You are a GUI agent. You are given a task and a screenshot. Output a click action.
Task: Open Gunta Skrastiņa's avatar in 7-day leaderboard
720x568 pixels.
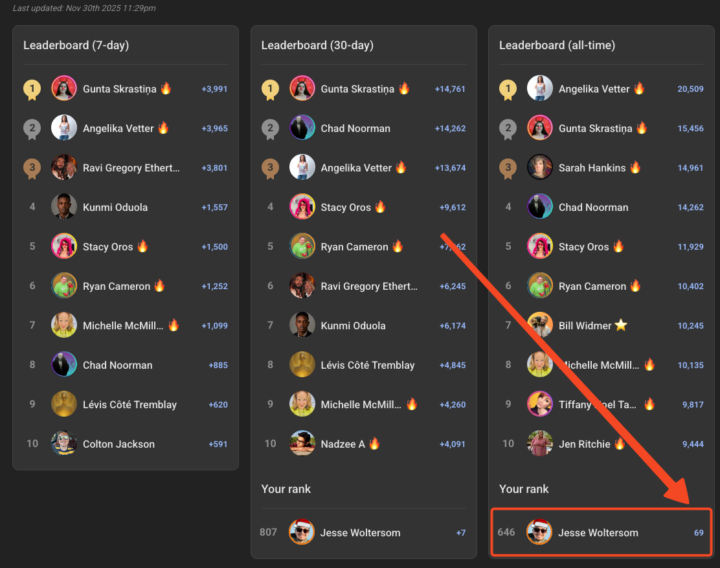64,88
